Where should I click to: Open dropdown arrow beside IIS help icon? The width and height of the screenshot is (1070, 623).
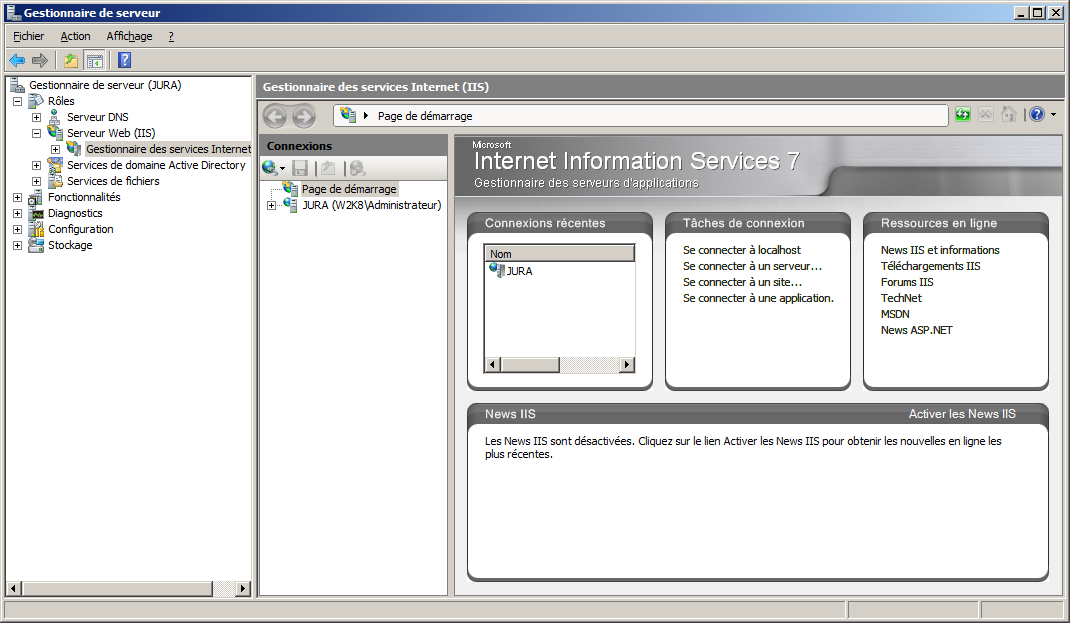pyautogui.click(x=1053, y=116)
